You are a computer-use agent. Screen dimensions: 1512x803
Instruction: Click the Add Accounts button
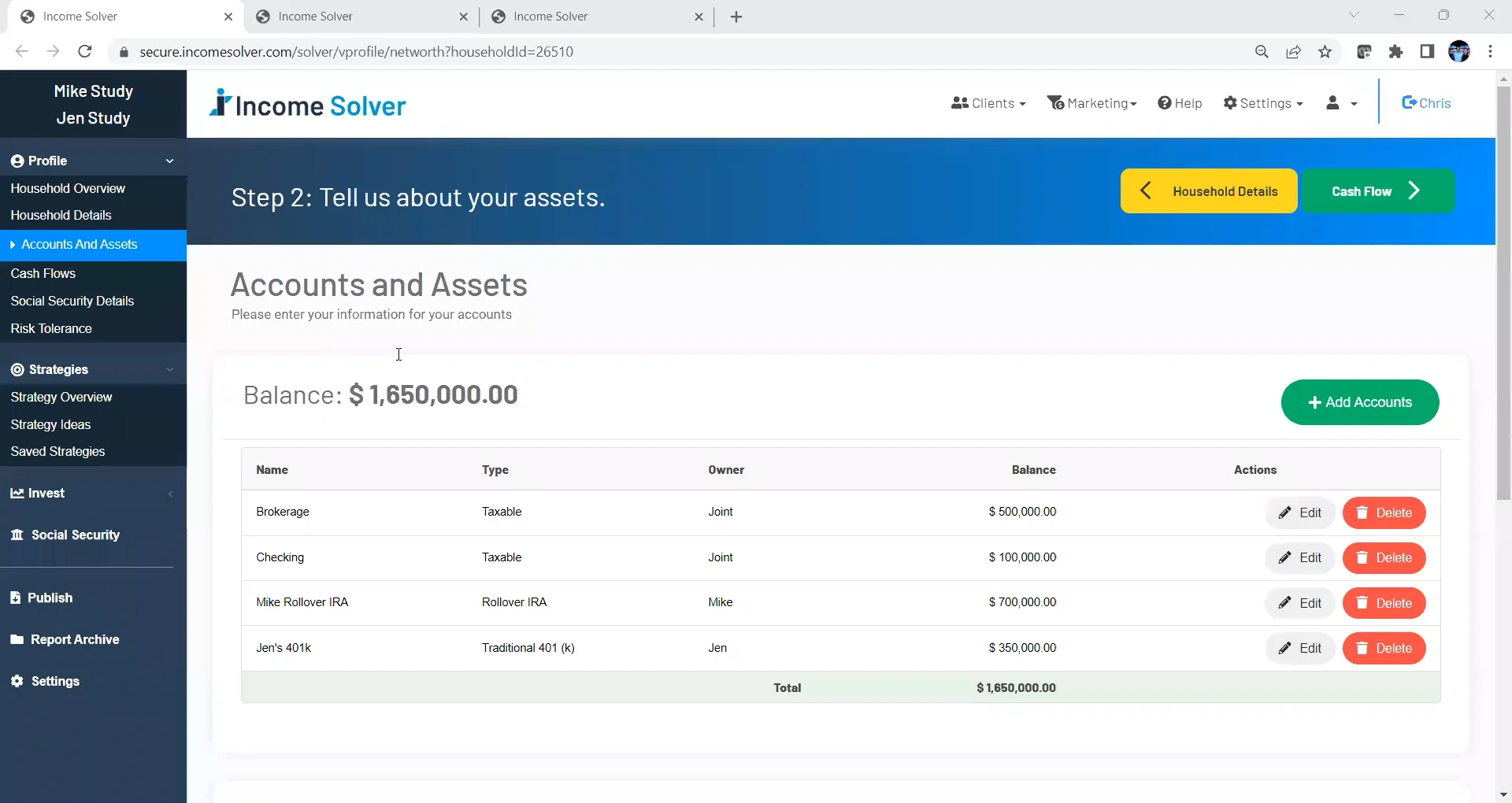[x=1360, y=402]
